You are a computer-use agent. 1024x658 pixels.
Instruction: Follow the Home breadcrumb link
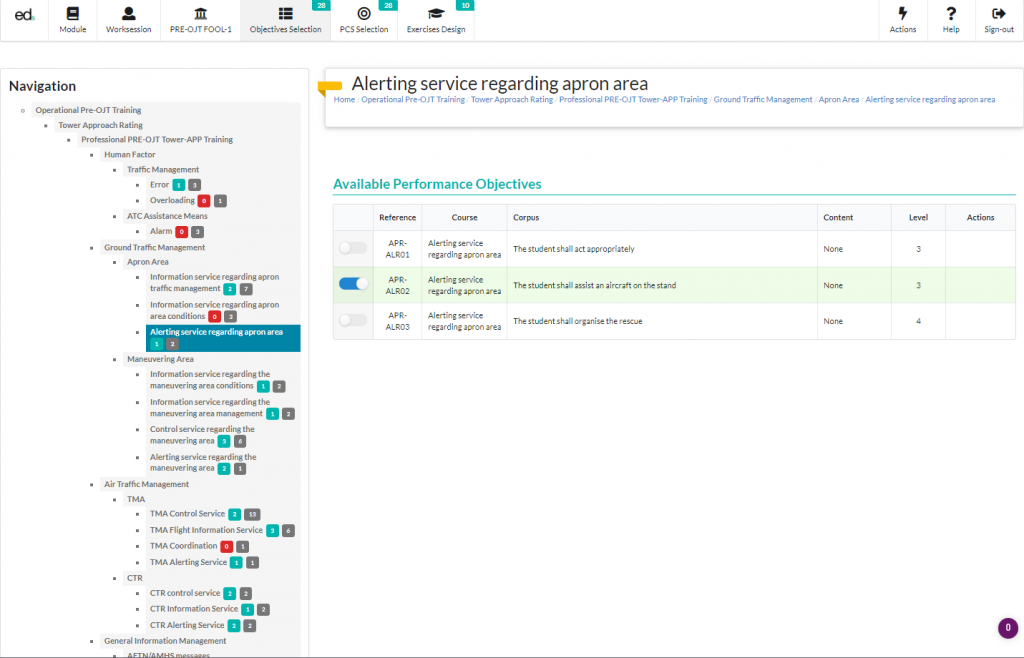pos(344,99)
